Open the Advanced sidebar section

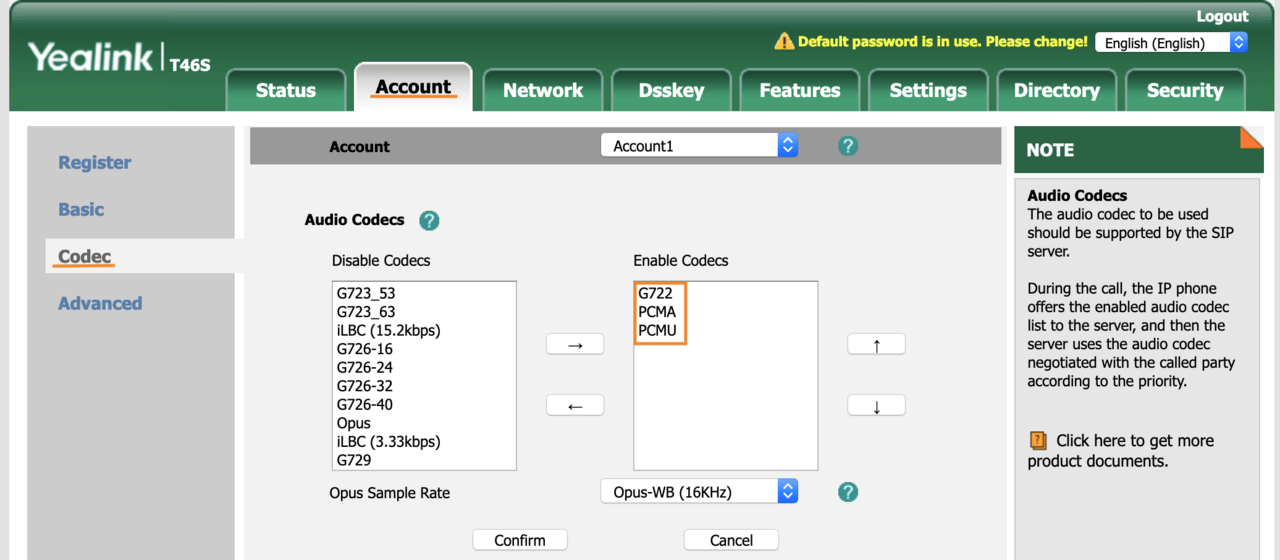100,303
